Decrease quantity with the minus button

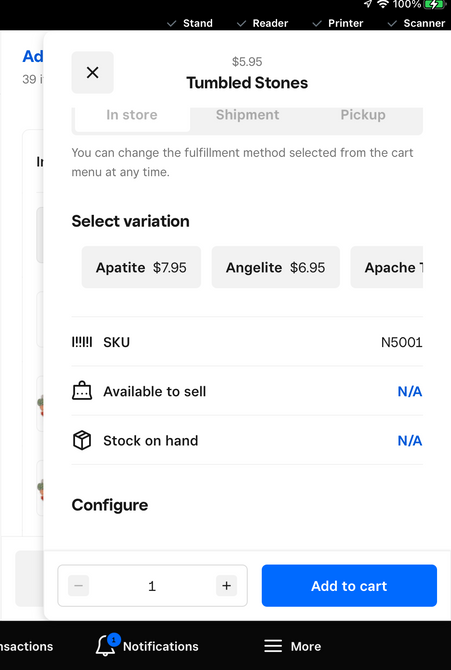coord(79,585)
